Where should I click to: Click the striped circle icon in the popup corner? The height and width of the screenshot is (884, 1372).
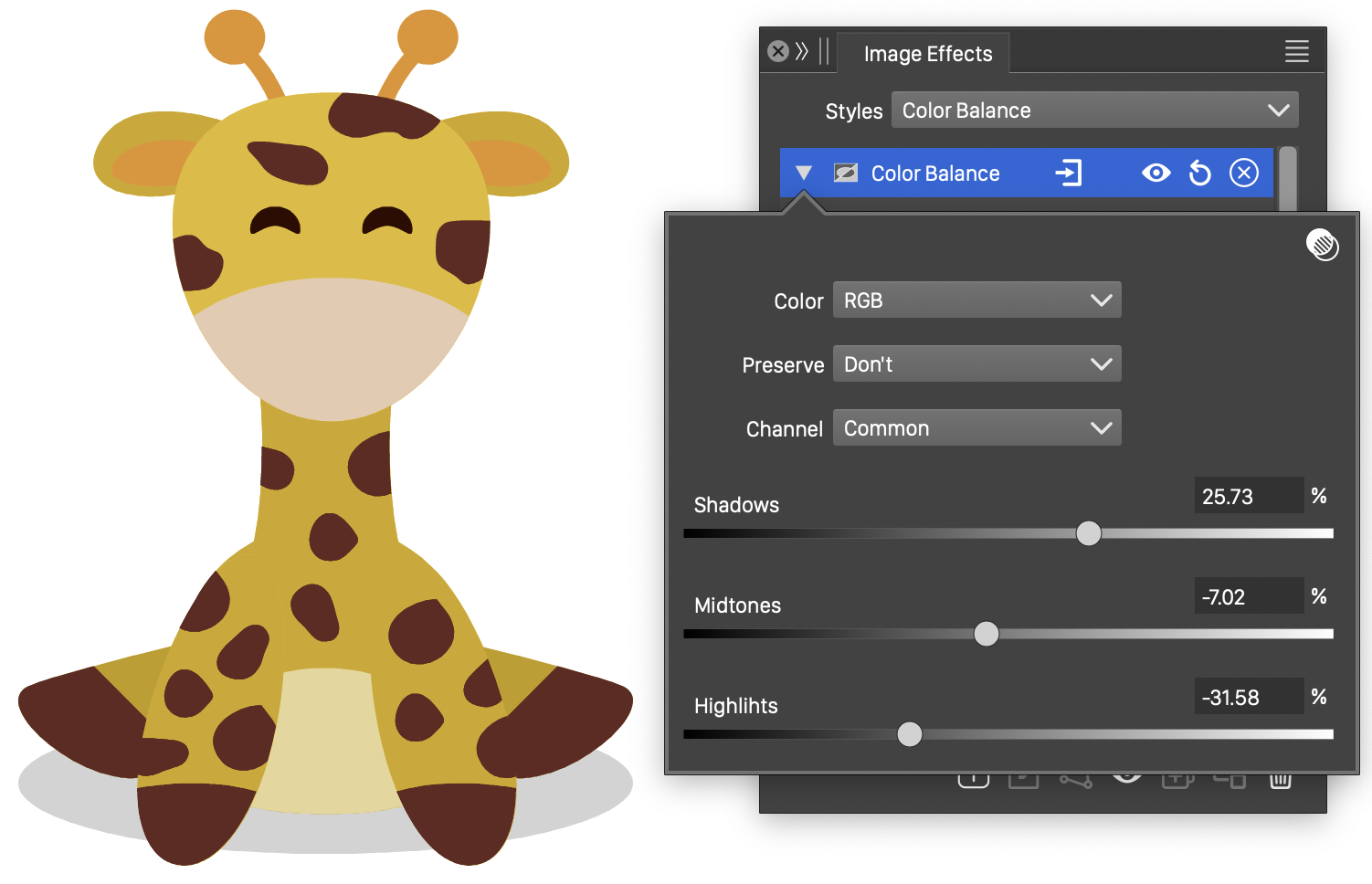pyautogui.click(x=1322, y=245)
